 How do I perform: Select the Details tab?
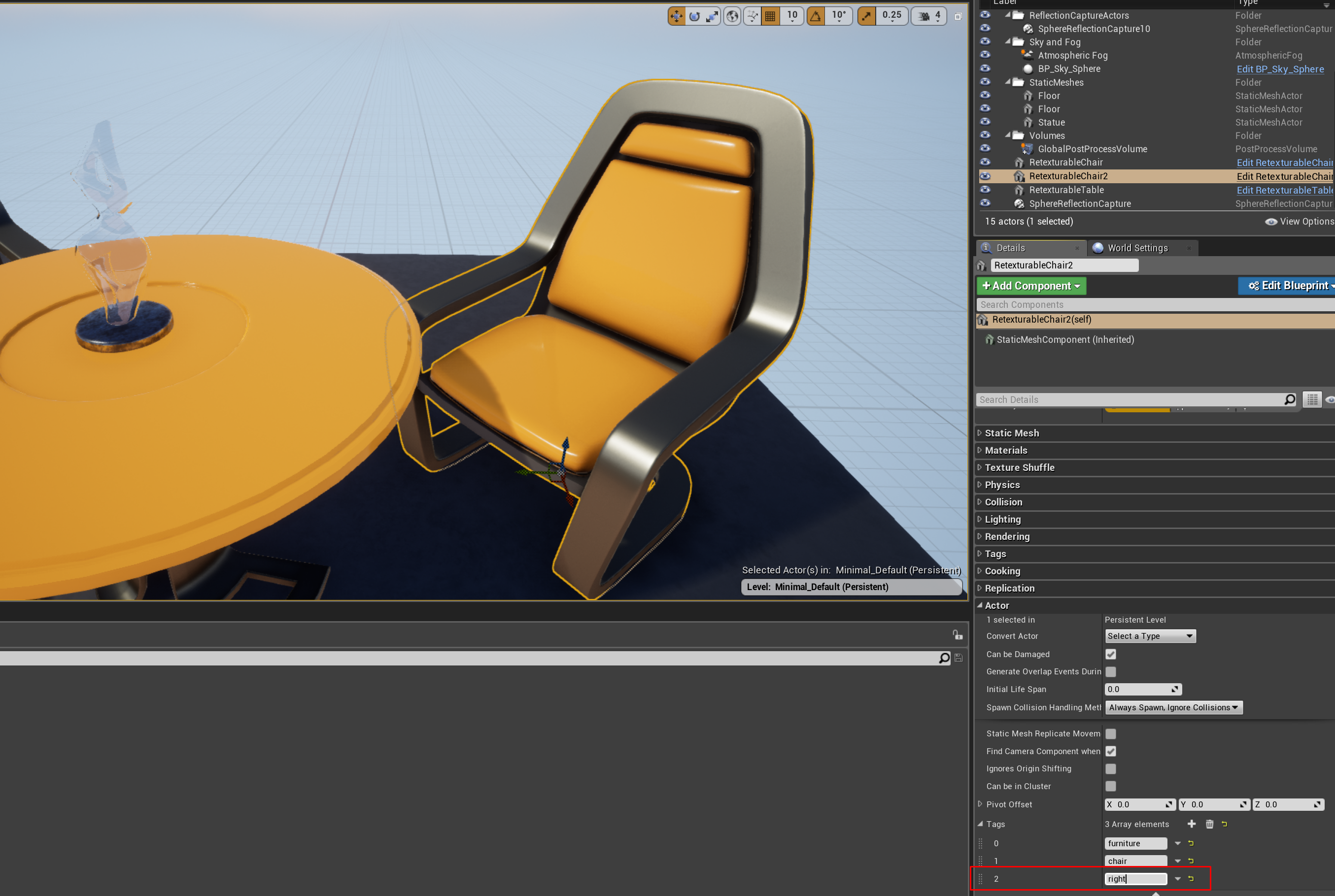[1010, 248]
